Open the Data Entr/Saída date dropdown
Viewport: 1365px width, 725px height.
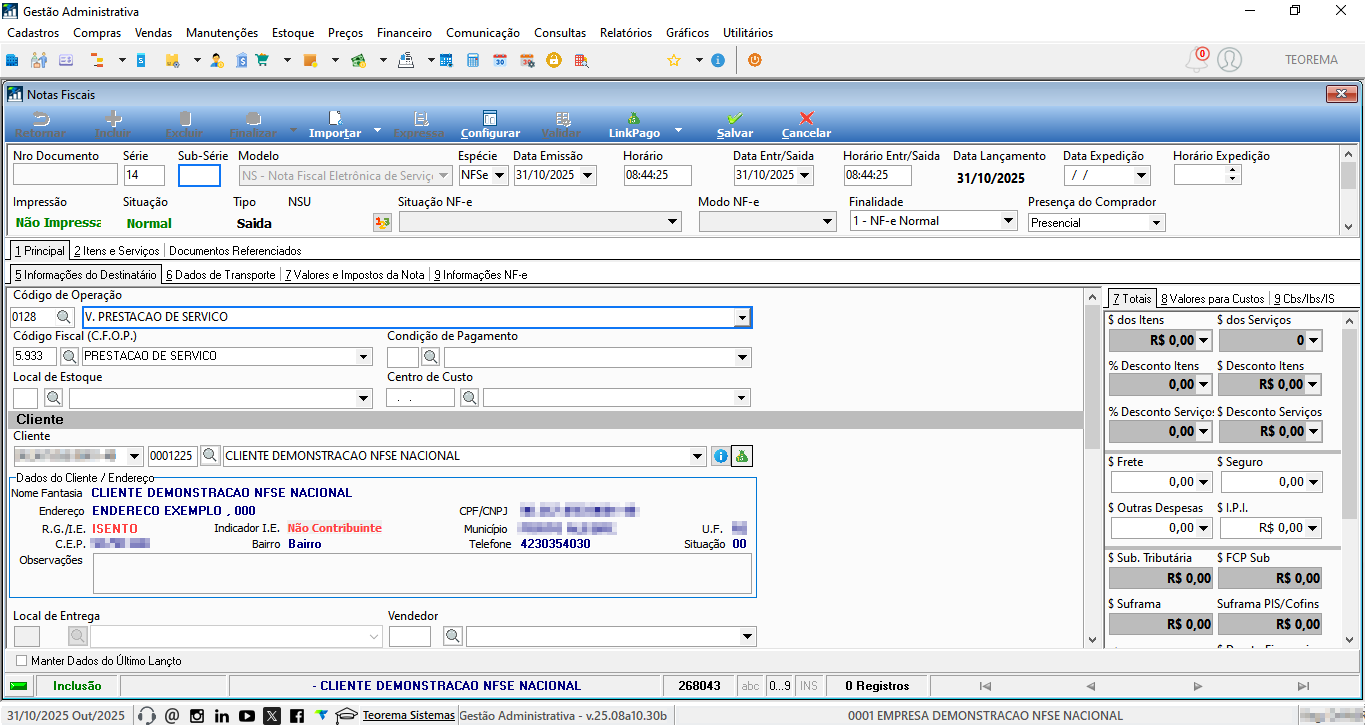805,176
